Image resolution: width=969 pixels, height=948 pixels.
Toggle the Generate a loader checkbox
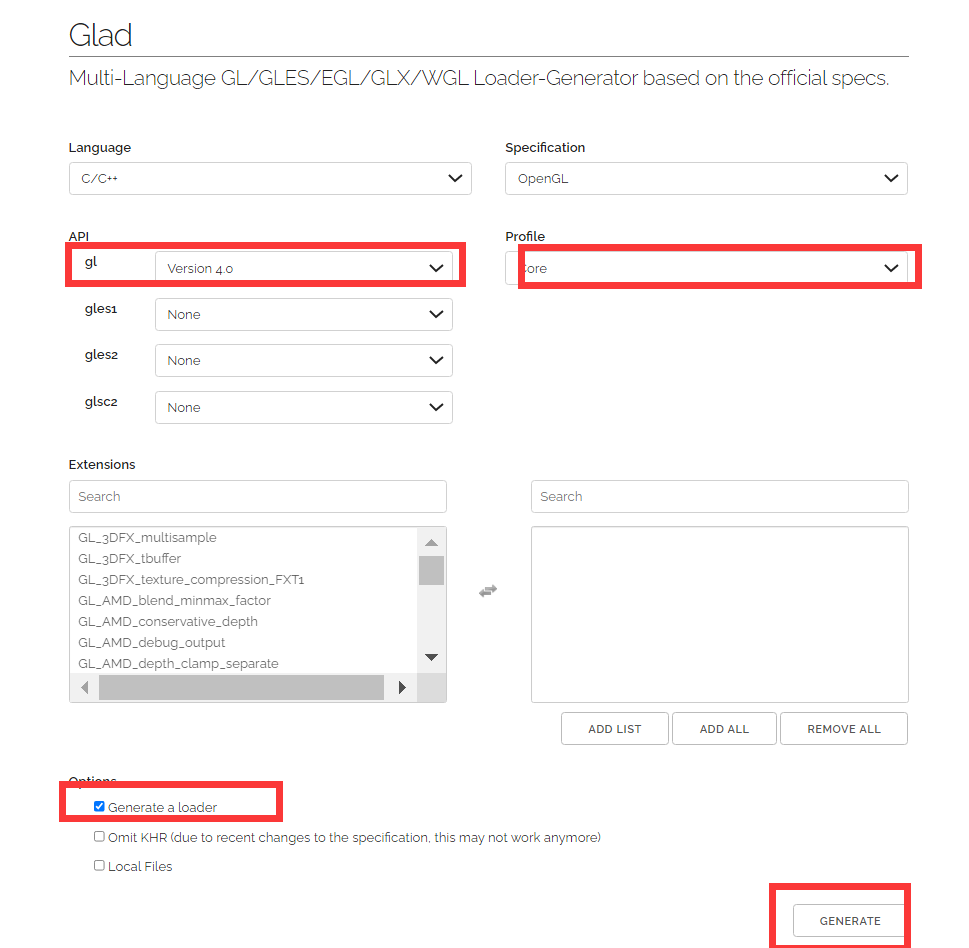click(x=99, y=806)
